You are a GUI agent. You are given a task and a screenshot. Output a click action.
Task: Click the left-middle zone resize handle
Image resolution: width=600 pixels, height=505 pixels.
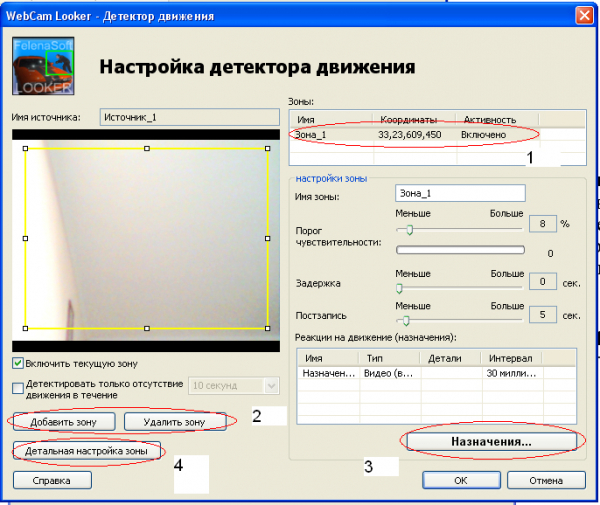click(26, 238)
